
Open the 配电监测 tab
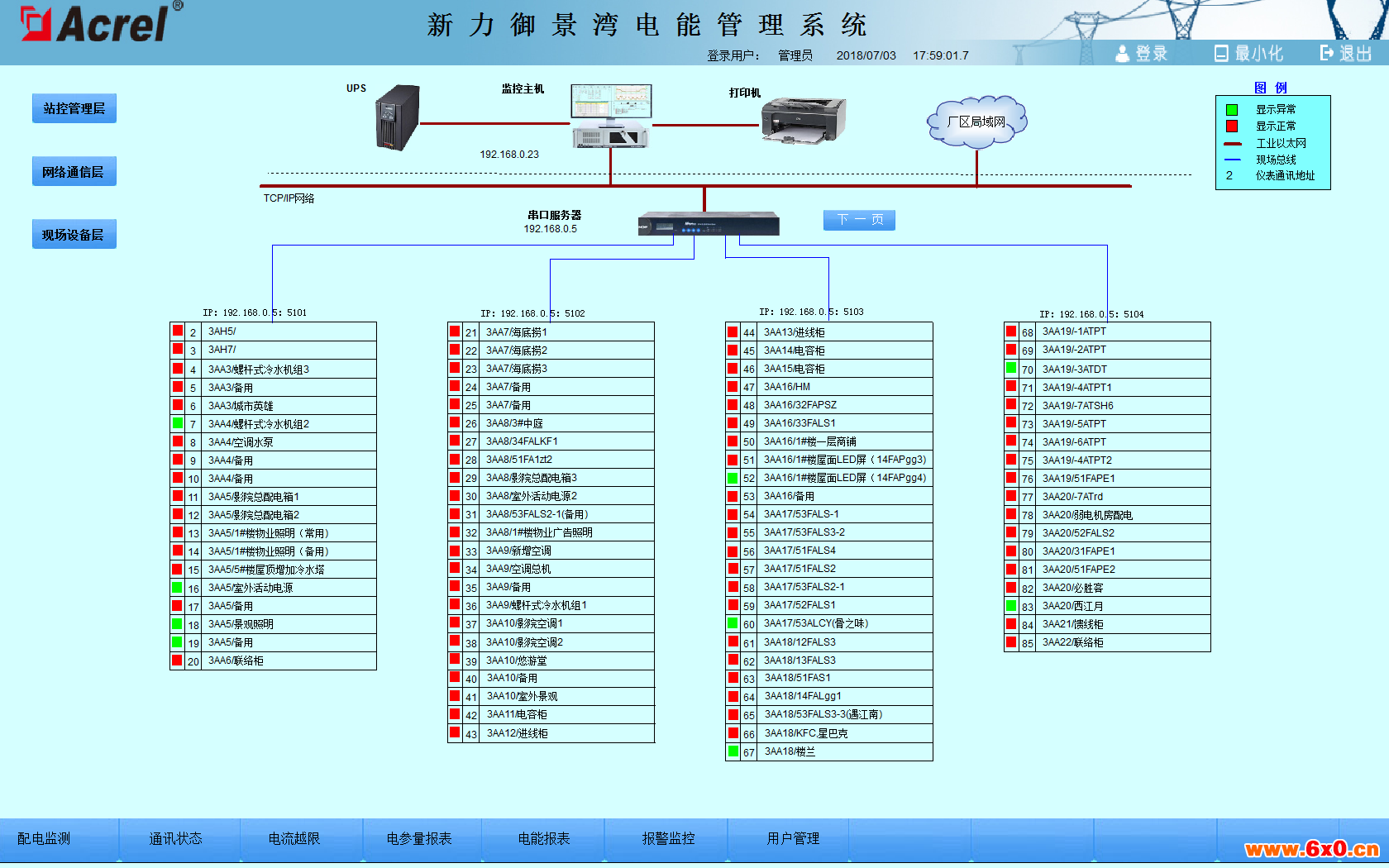[44, 839]
